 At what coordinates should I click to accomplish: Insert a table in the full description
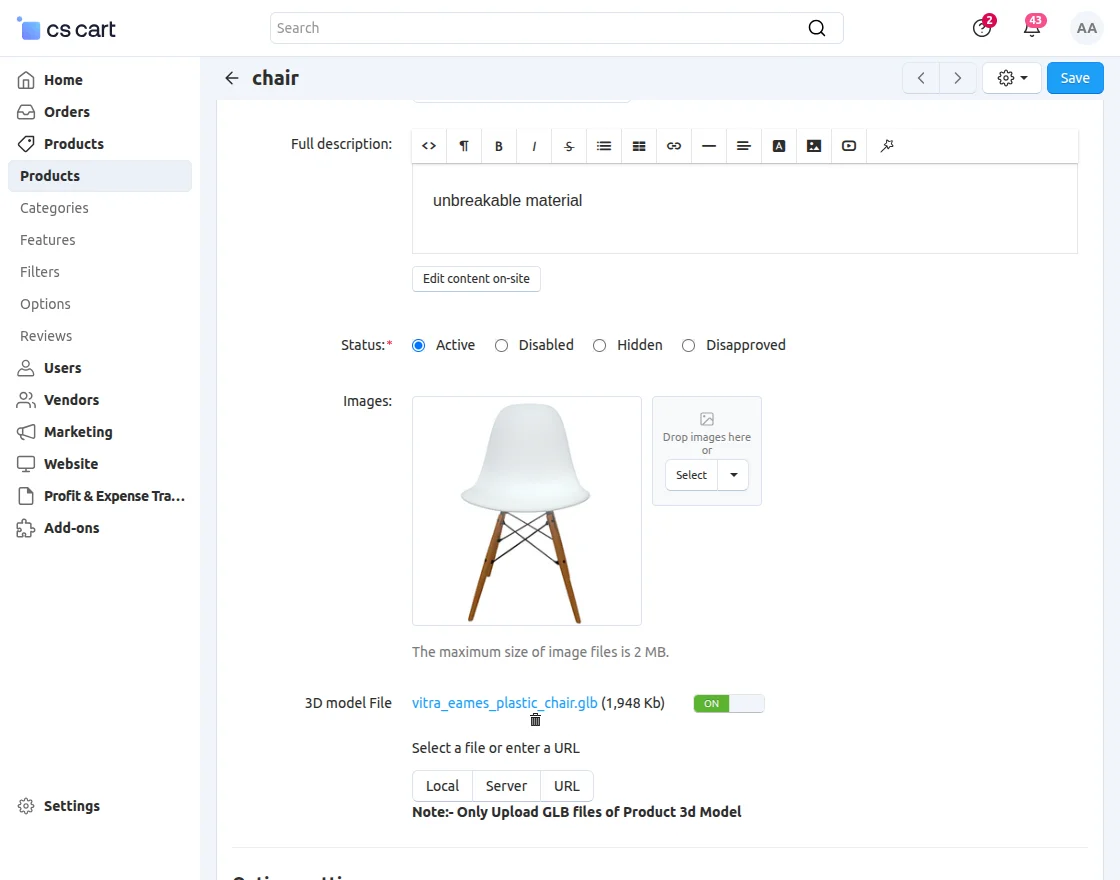[639, 146]
